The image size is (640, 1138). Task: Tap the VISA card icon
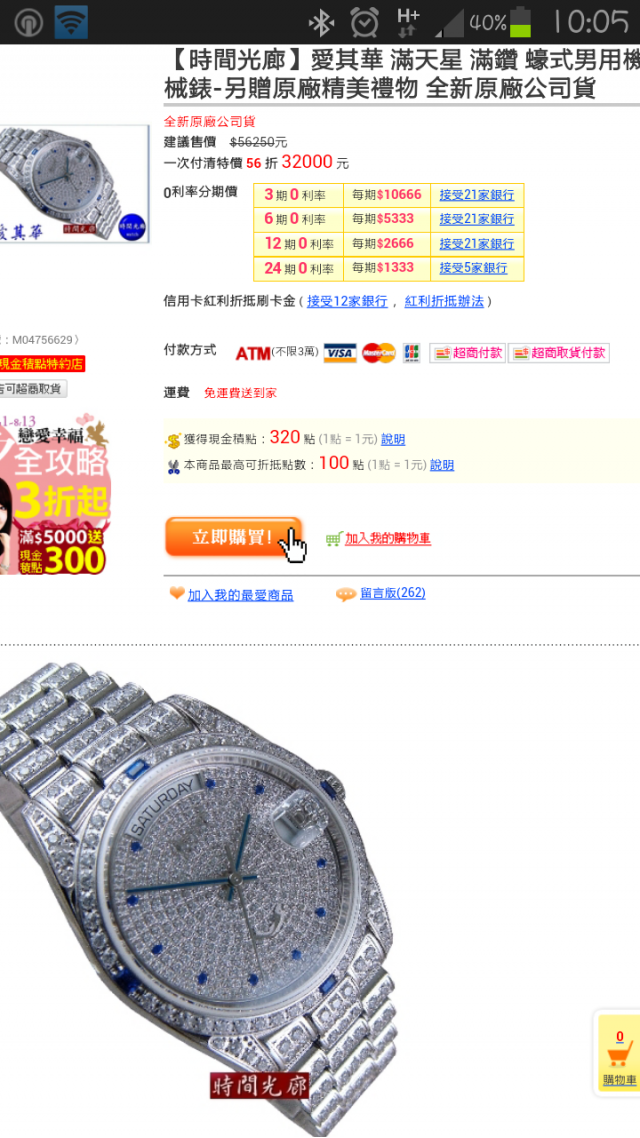point(340,353)
